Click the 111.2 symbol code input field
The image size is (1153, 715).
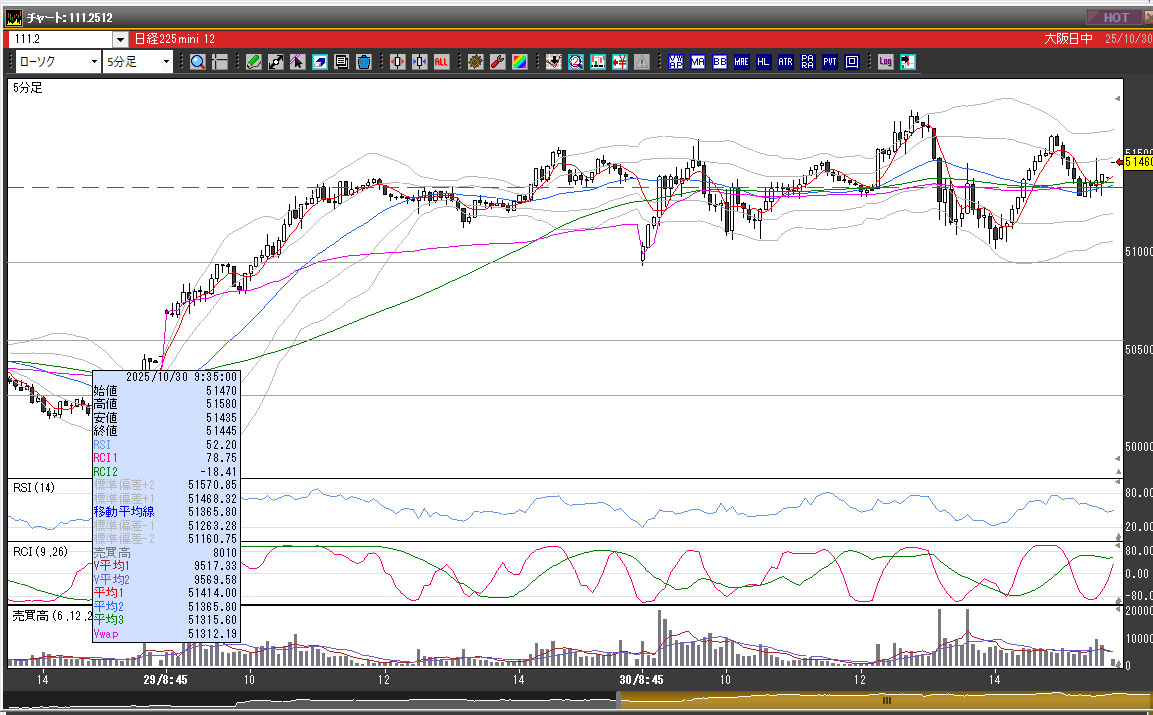(60, 39)
